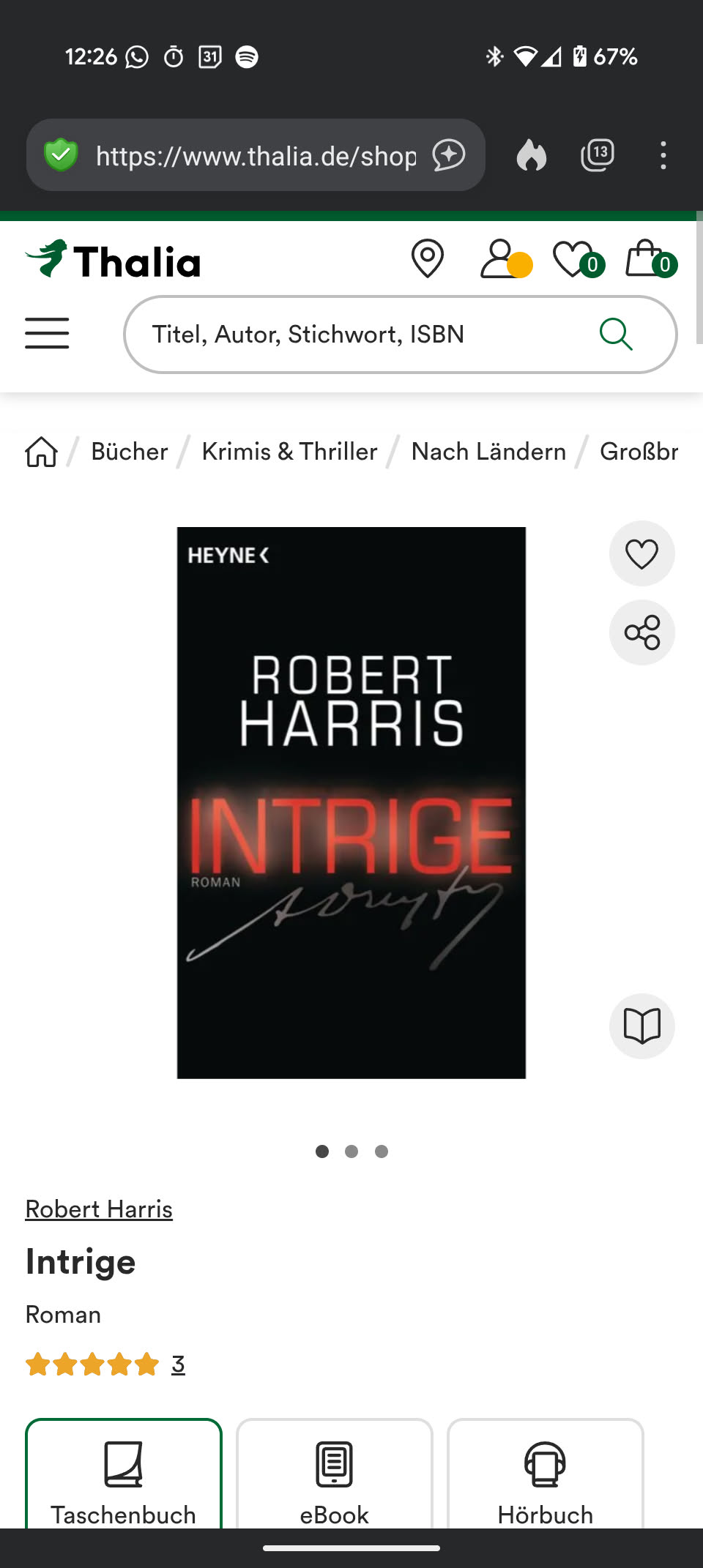Select the eBook format tab
703x1568 pixels.
coord(335,1474)
